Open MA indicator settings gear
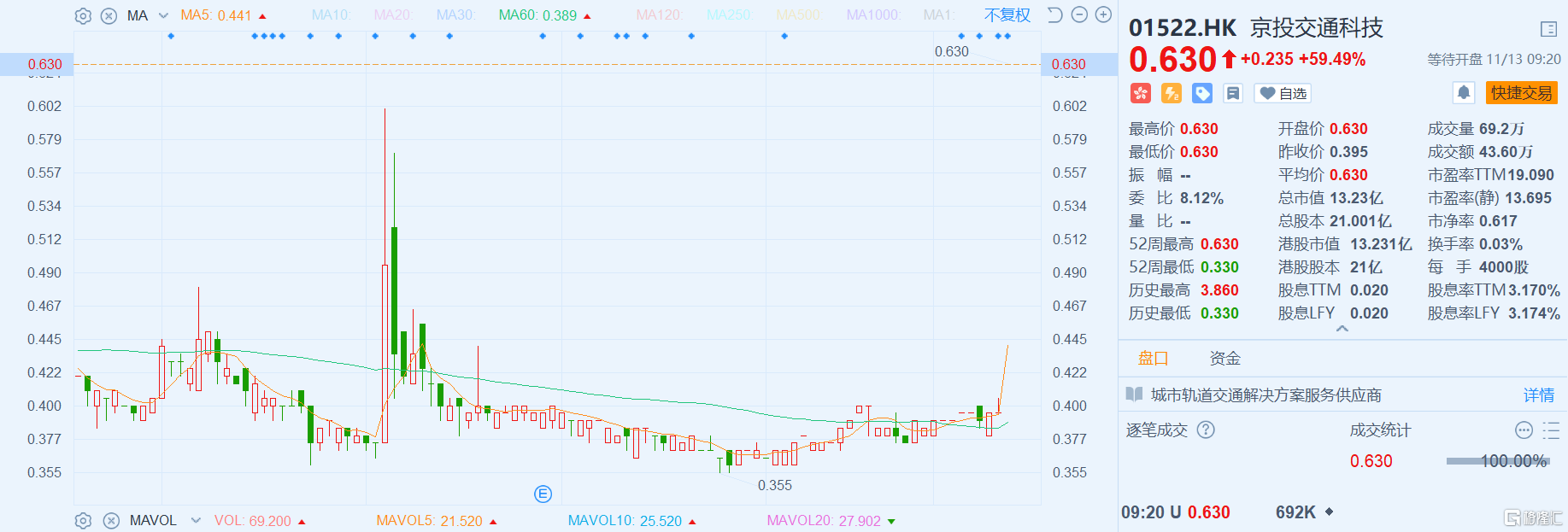1568x532 pixels. click(83, 15)
